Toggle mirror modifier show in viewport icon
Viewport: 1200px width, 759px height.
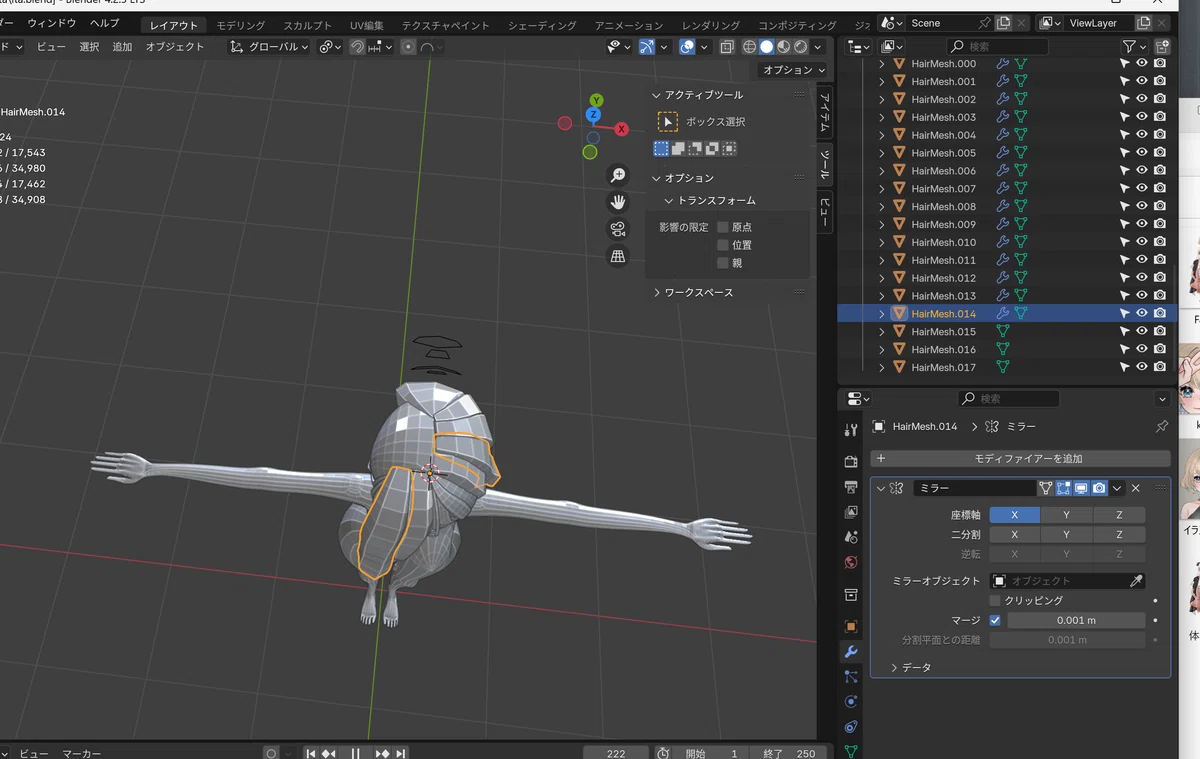(x=1081, y=488)
